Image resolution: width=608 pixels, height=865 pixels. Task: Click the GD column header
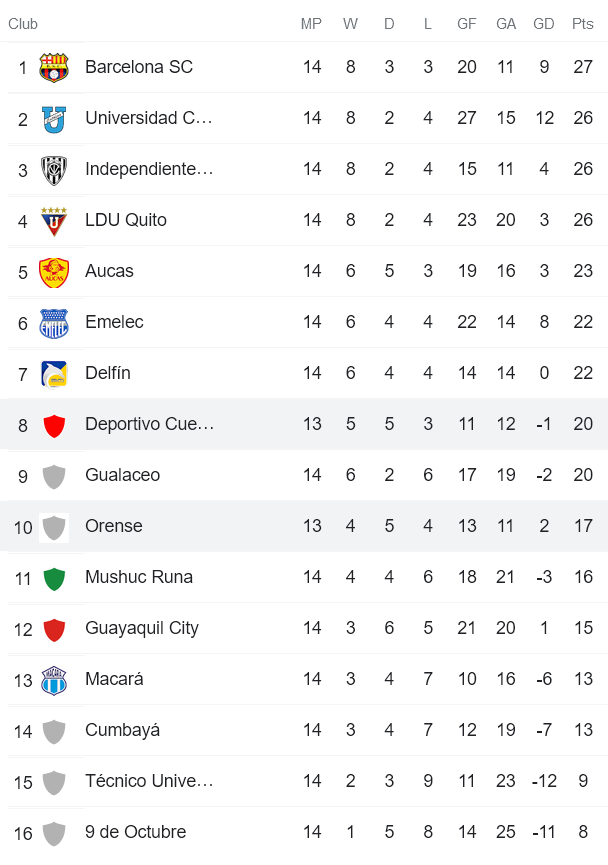(544, 24)
